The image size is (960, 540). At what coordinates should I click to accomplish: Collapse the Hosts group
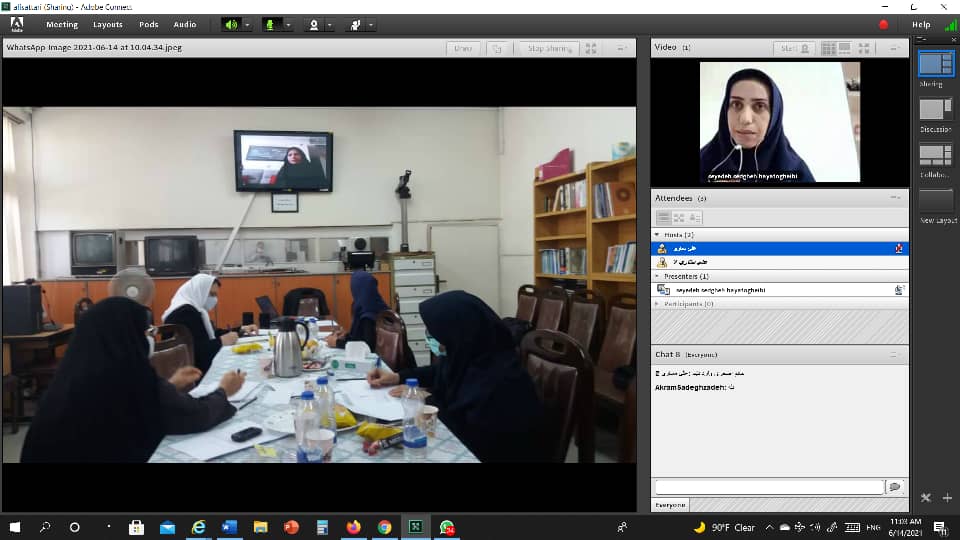coord(657,234)
